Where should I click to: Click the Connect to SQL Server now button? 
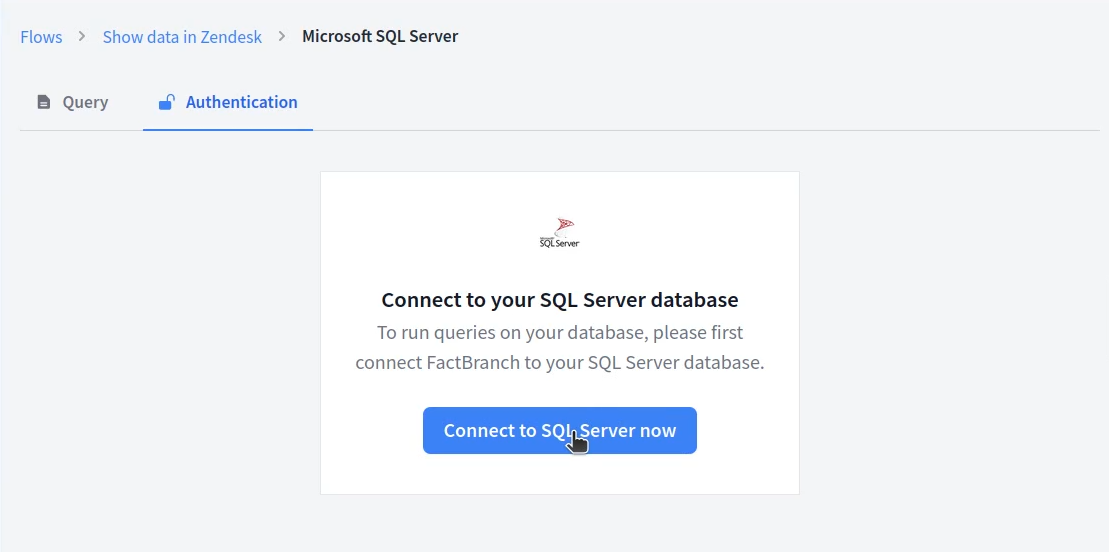(x=559, y=430)
